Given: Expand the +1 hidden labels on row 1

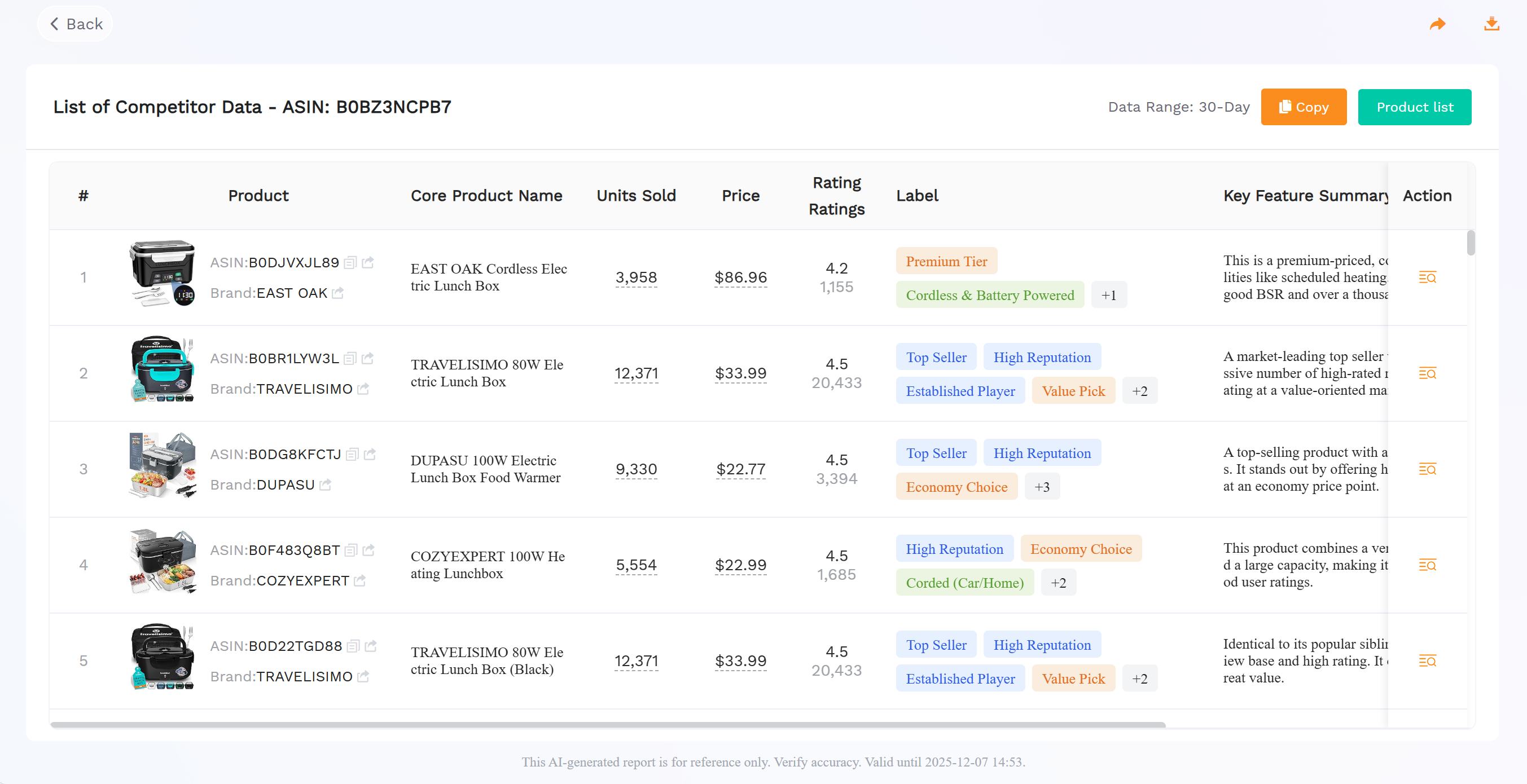Looking at the screenshot, I should [x=1109, y=294].
